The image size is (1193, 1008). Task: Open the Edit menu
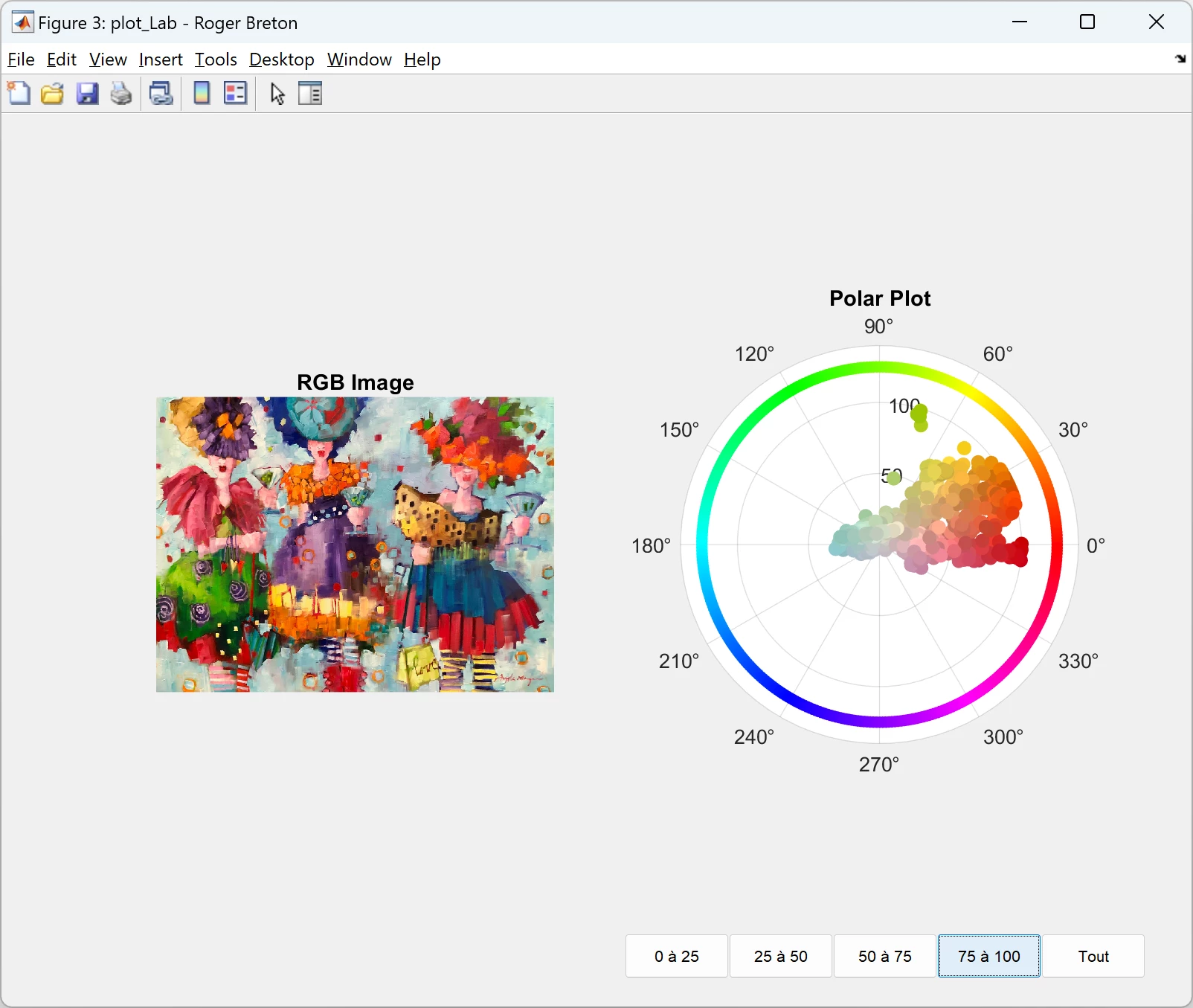pyautogui.click(x=62, y=60)
